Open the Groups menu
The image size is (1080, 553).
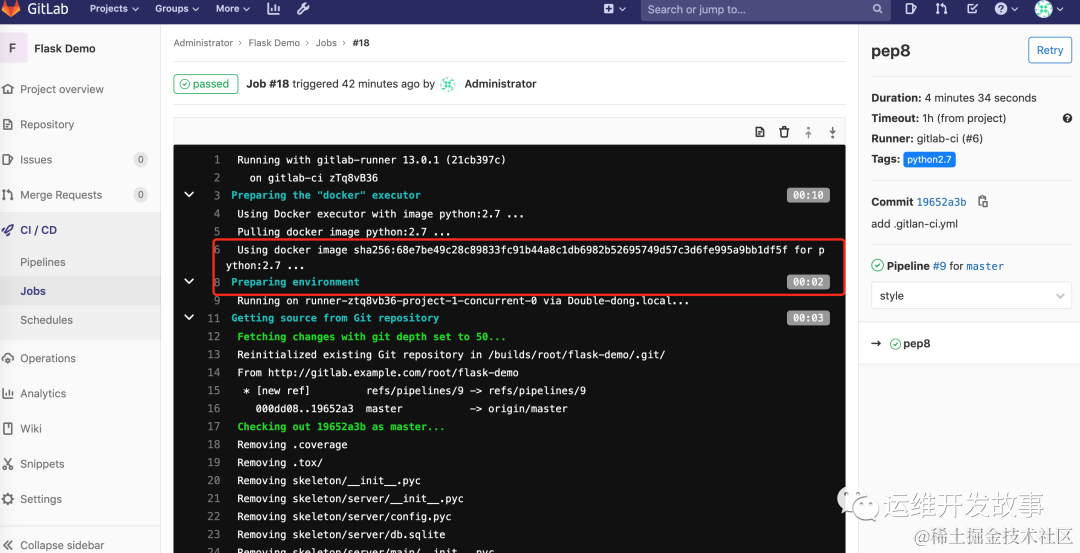point(177,9)
